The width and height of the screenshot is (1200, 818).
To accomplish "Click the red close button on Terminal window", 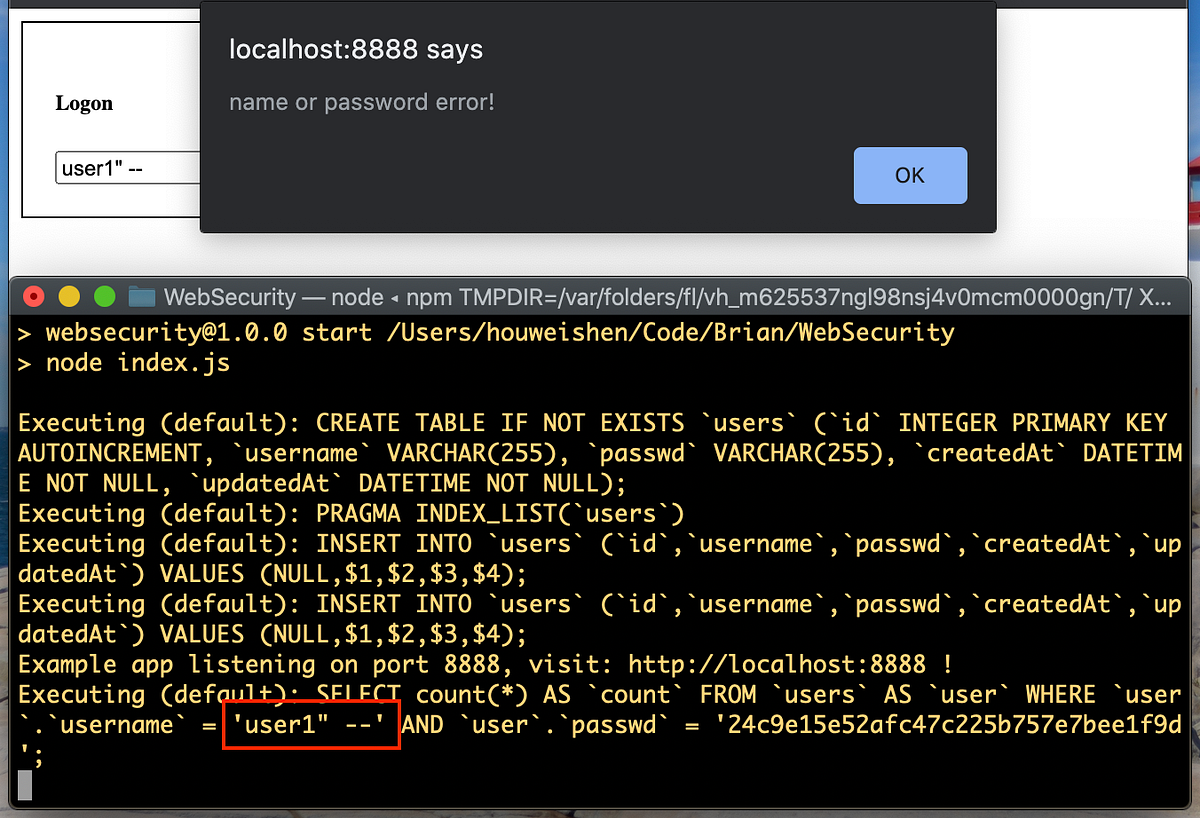I will [x=33, y=296].
